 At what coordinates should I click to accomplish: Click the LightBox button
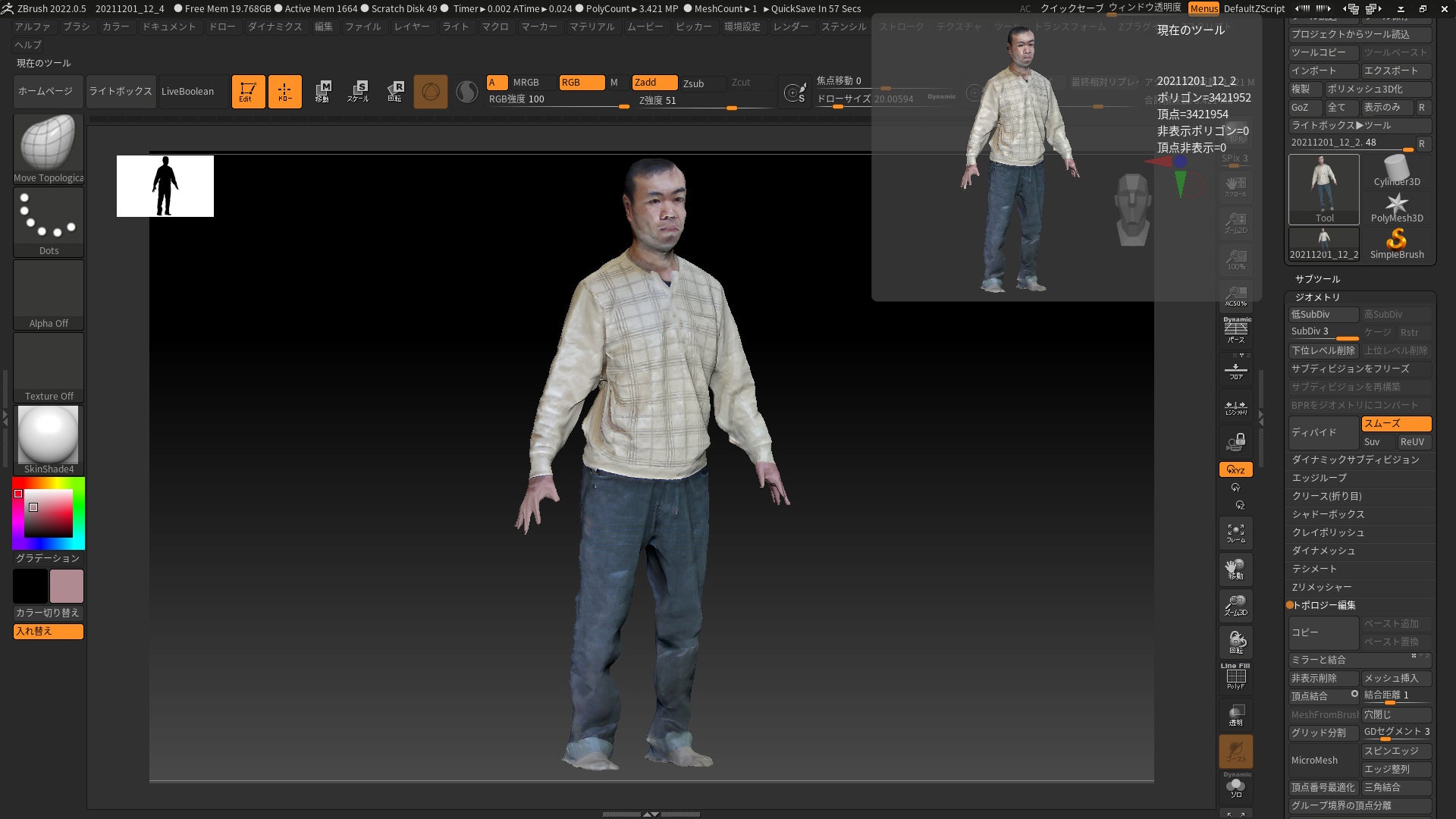tap(121, 92)
